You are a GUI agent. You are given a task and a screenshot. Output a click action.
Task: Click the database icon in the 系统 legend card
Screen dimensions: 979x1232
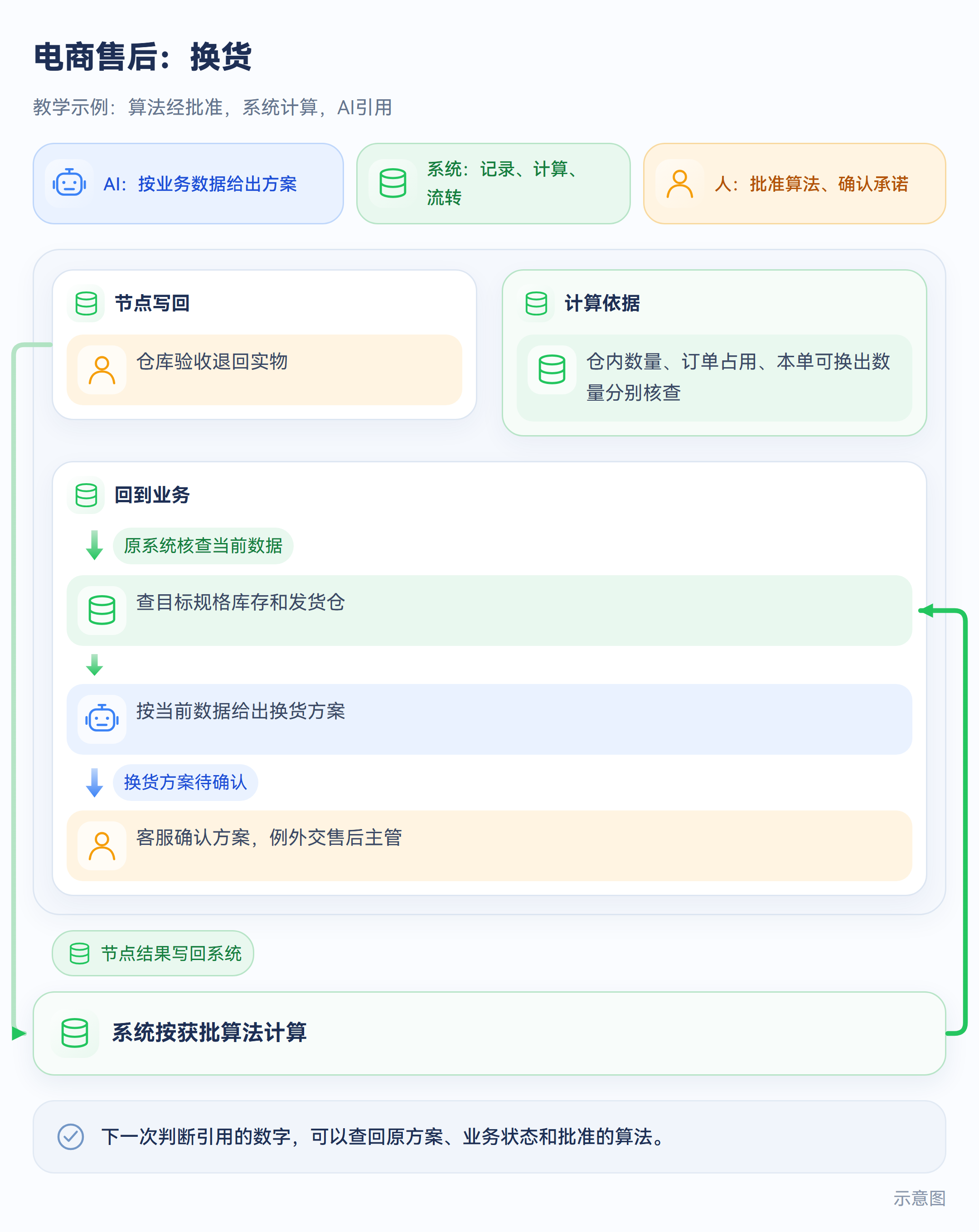point(393,184)
